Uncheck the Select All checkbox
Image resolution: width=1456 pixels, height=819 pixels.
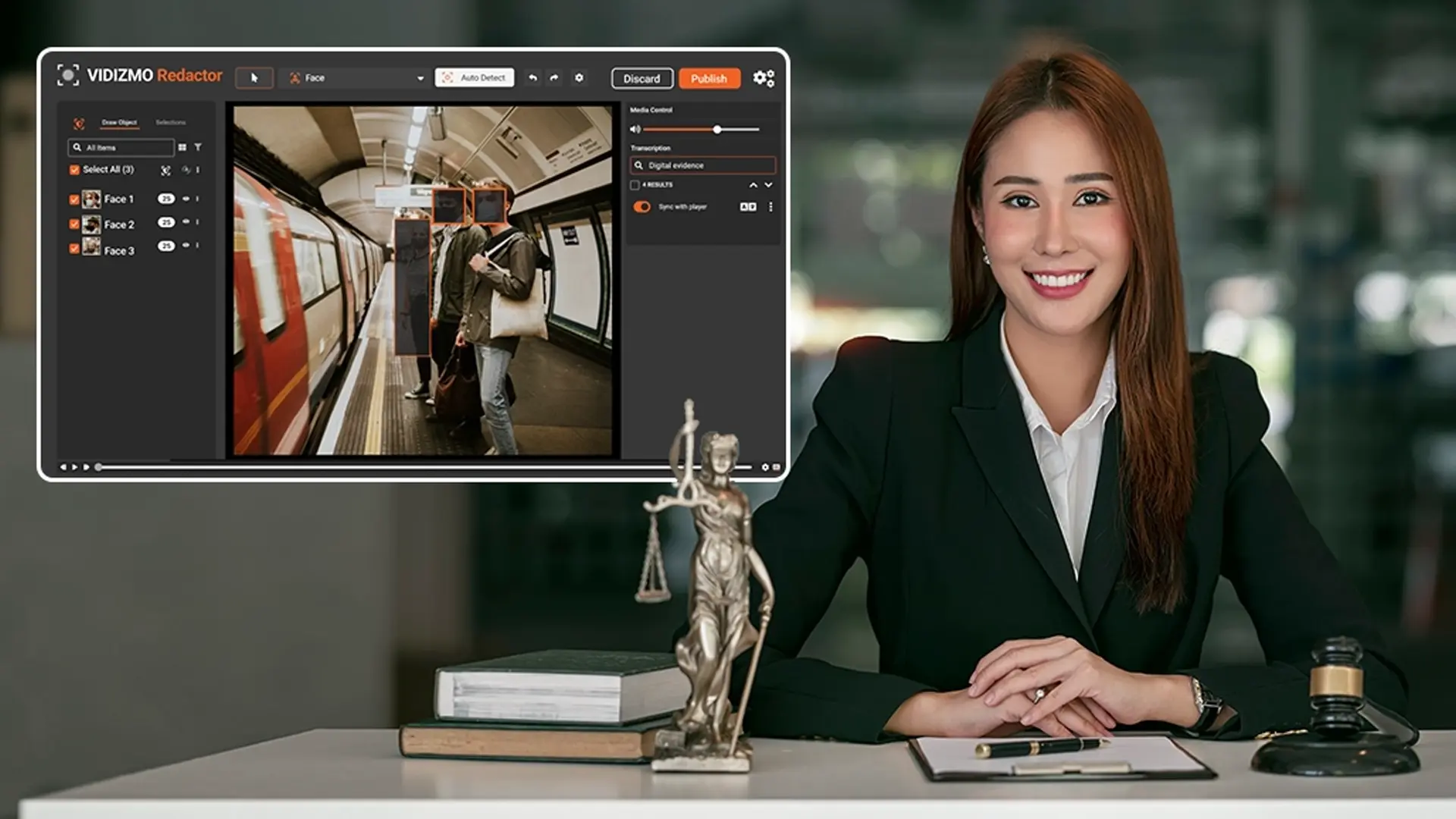74,170
